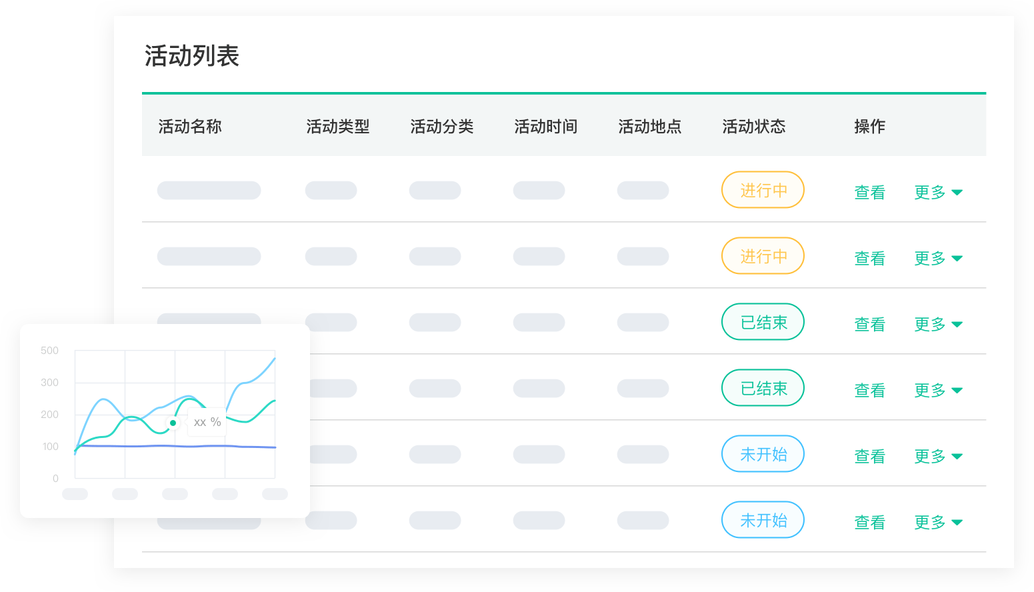Click the 活动地点 column header

pyautogui.click(x=650, y=126)
